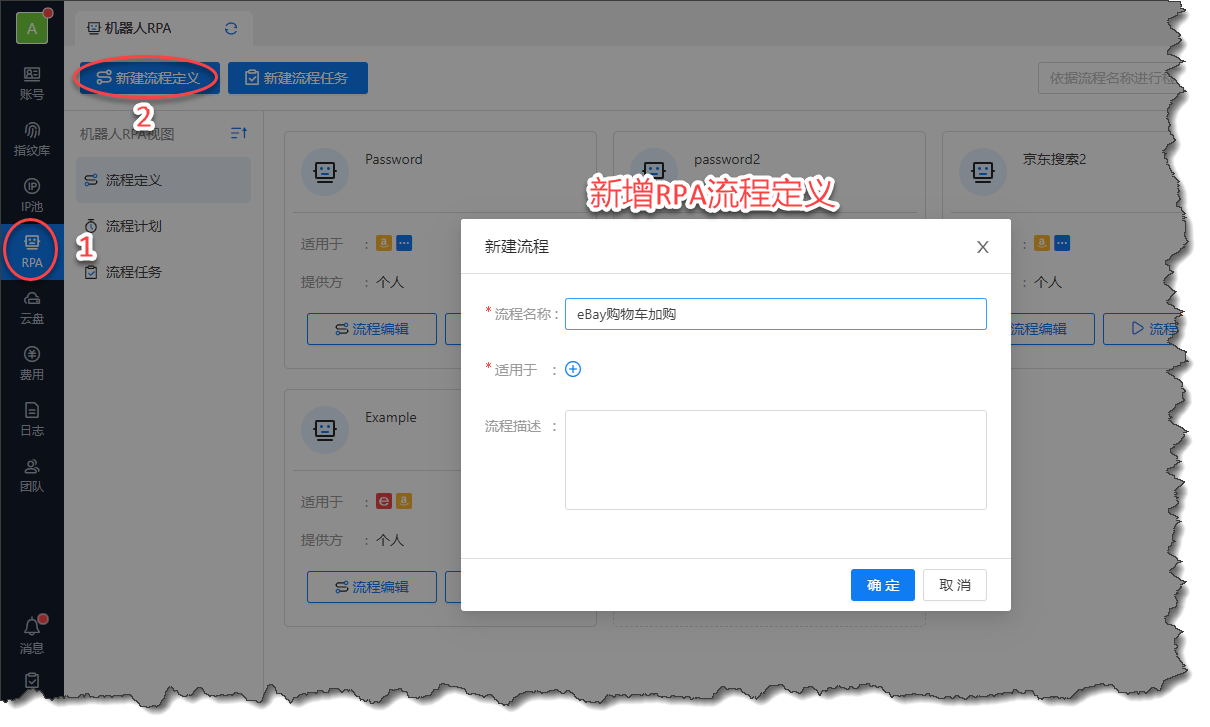The image size is (1210, 727).
Task: Click 流程编辑 on the Password card
Action: 372,329
